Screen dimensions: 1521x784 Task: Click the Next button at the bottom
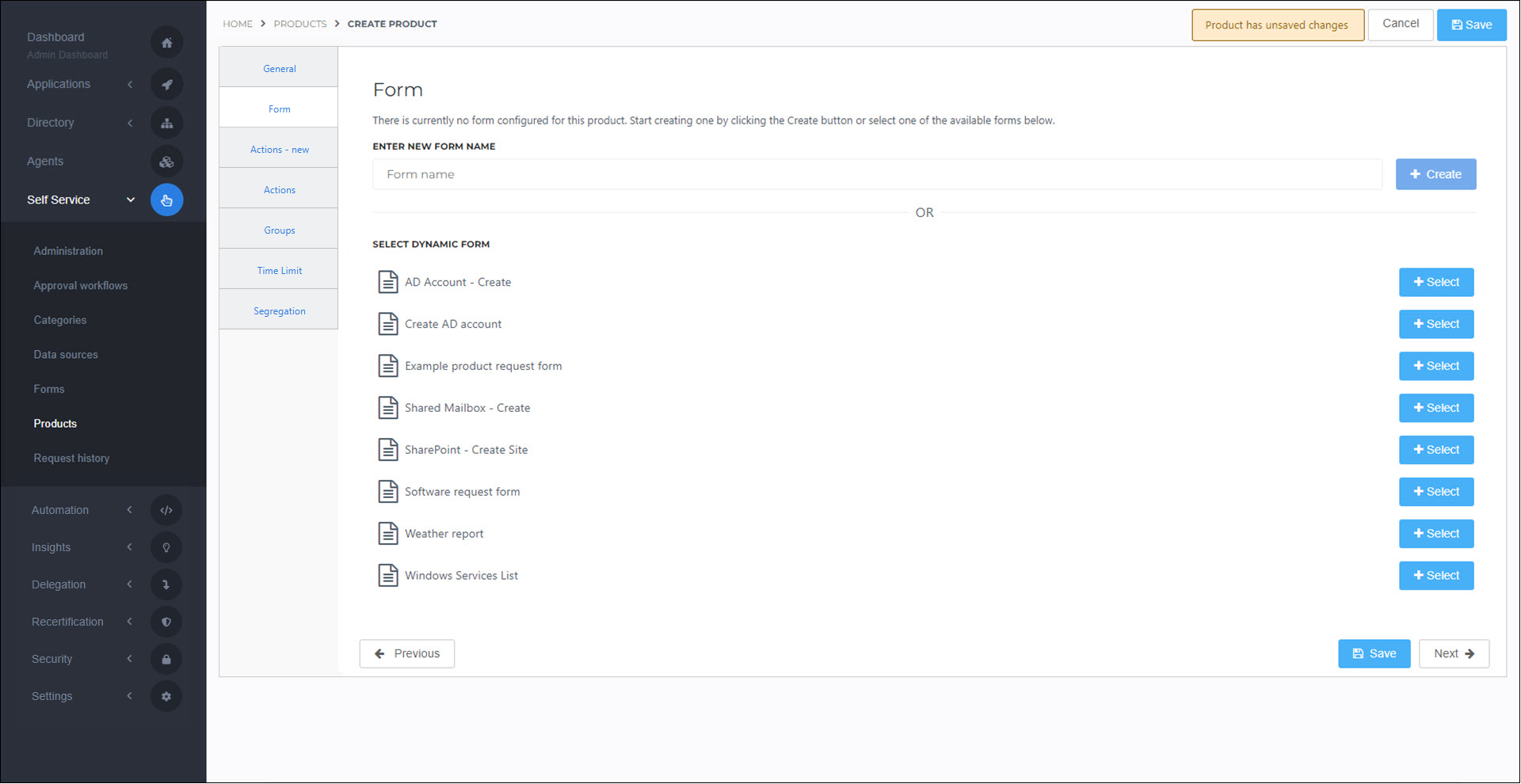(x=1453, y=653)
